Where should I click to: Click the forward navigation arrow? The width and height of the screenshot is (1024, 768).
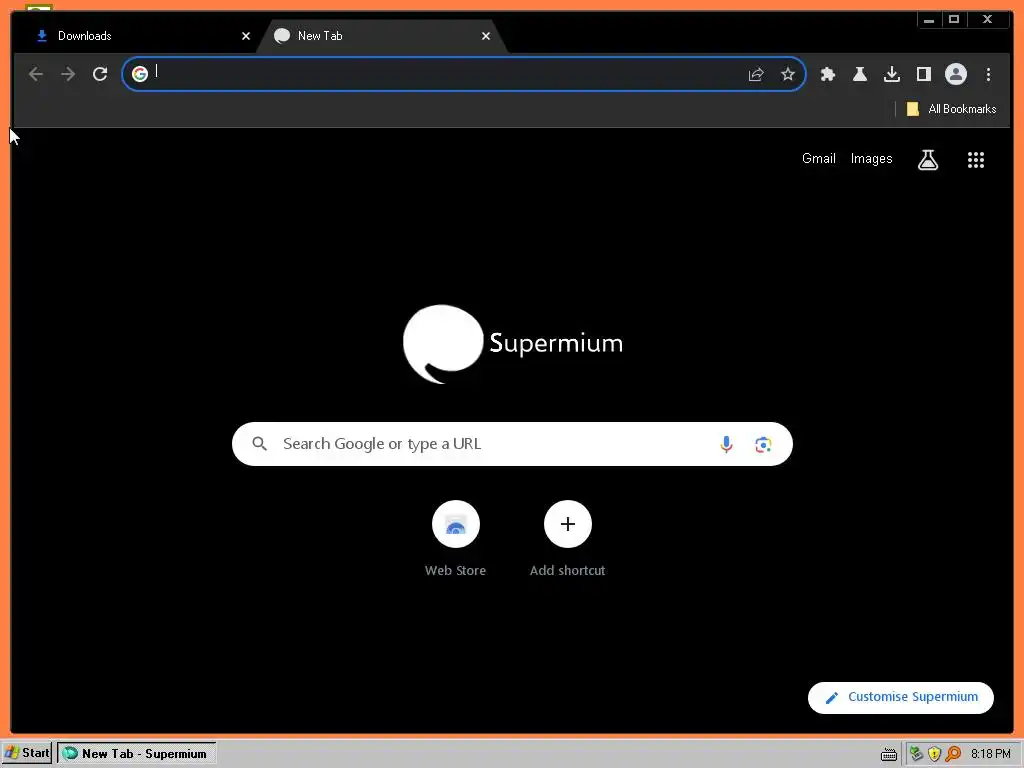click(68, 74)
